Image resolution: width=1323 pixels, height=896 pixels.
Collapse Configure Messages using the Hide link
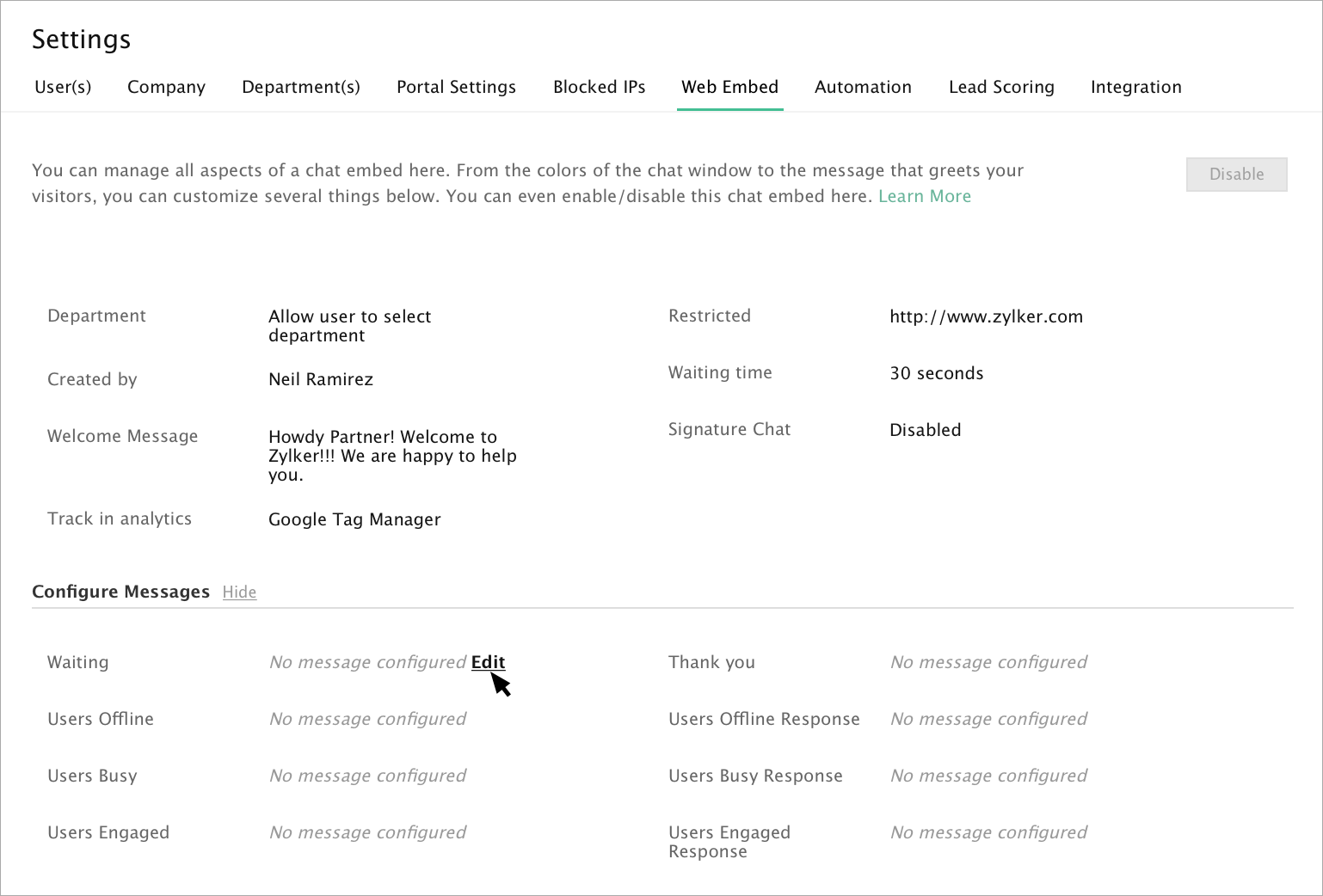239,592
